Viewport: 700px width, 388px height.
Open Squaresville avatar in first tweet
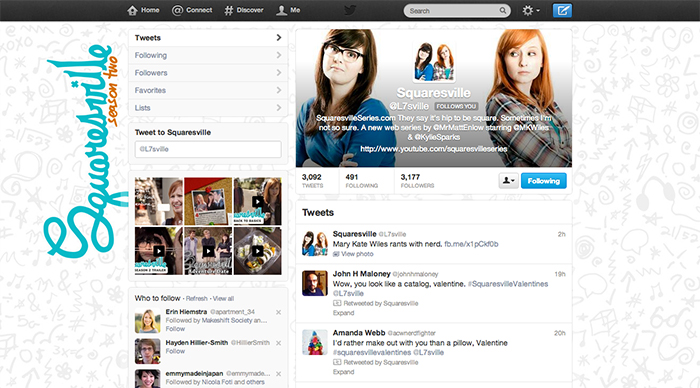315,243
